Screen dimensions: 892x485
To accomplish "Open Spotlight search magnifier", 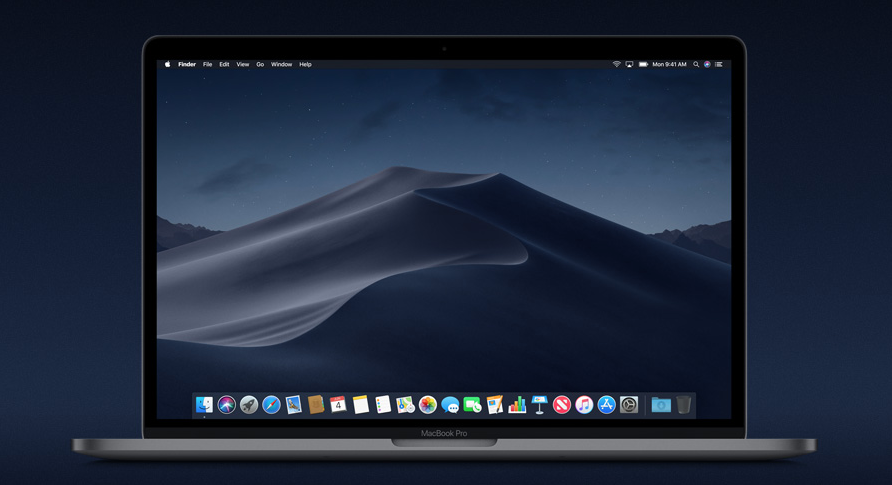I will pyautogui.click(x=696, y=64).
